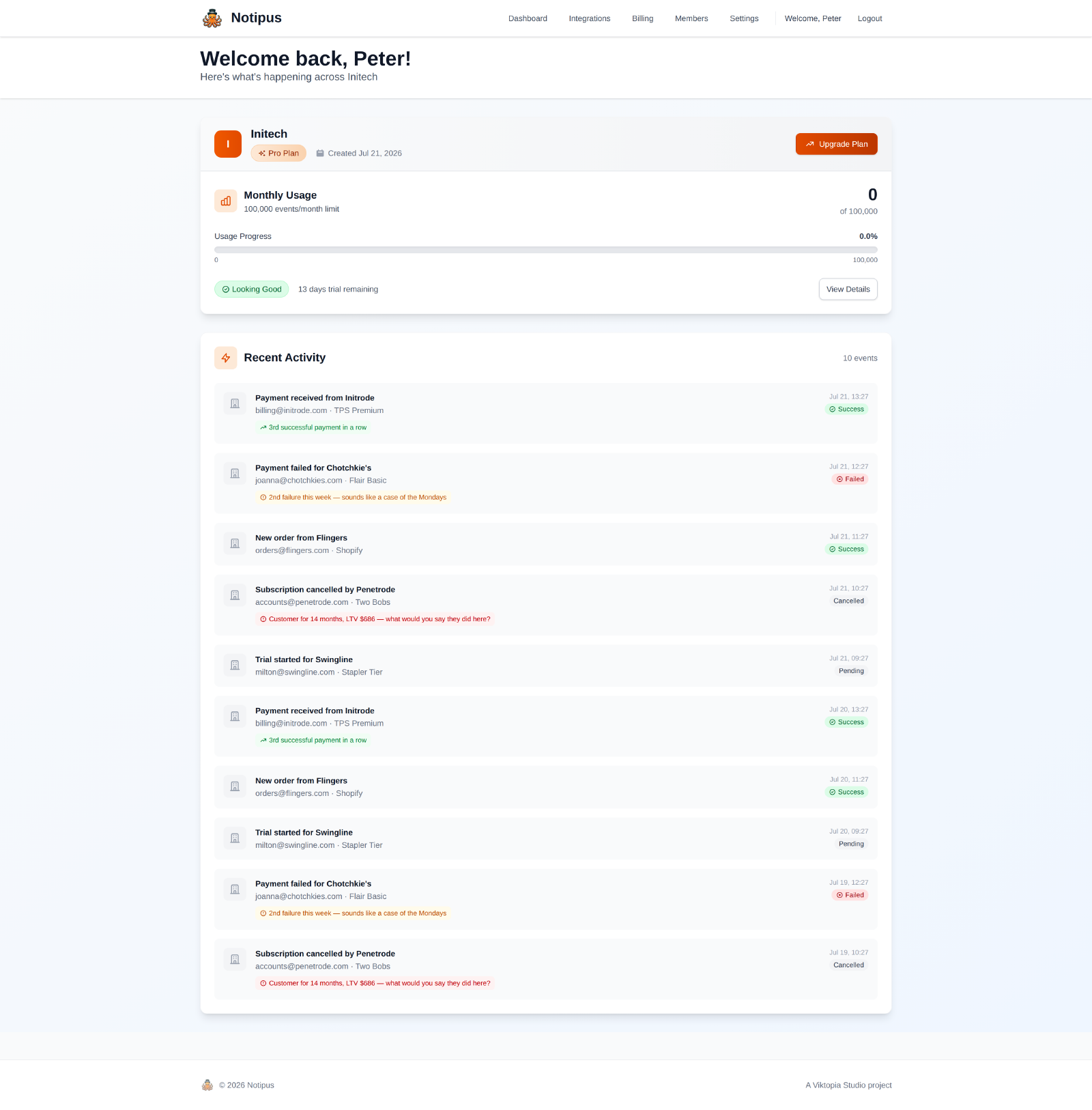The width and height of the screenshot is (1092, 1110).
Task: Click '2nd failure this week' note on Jul 19 event
Action: pos(354,913)
